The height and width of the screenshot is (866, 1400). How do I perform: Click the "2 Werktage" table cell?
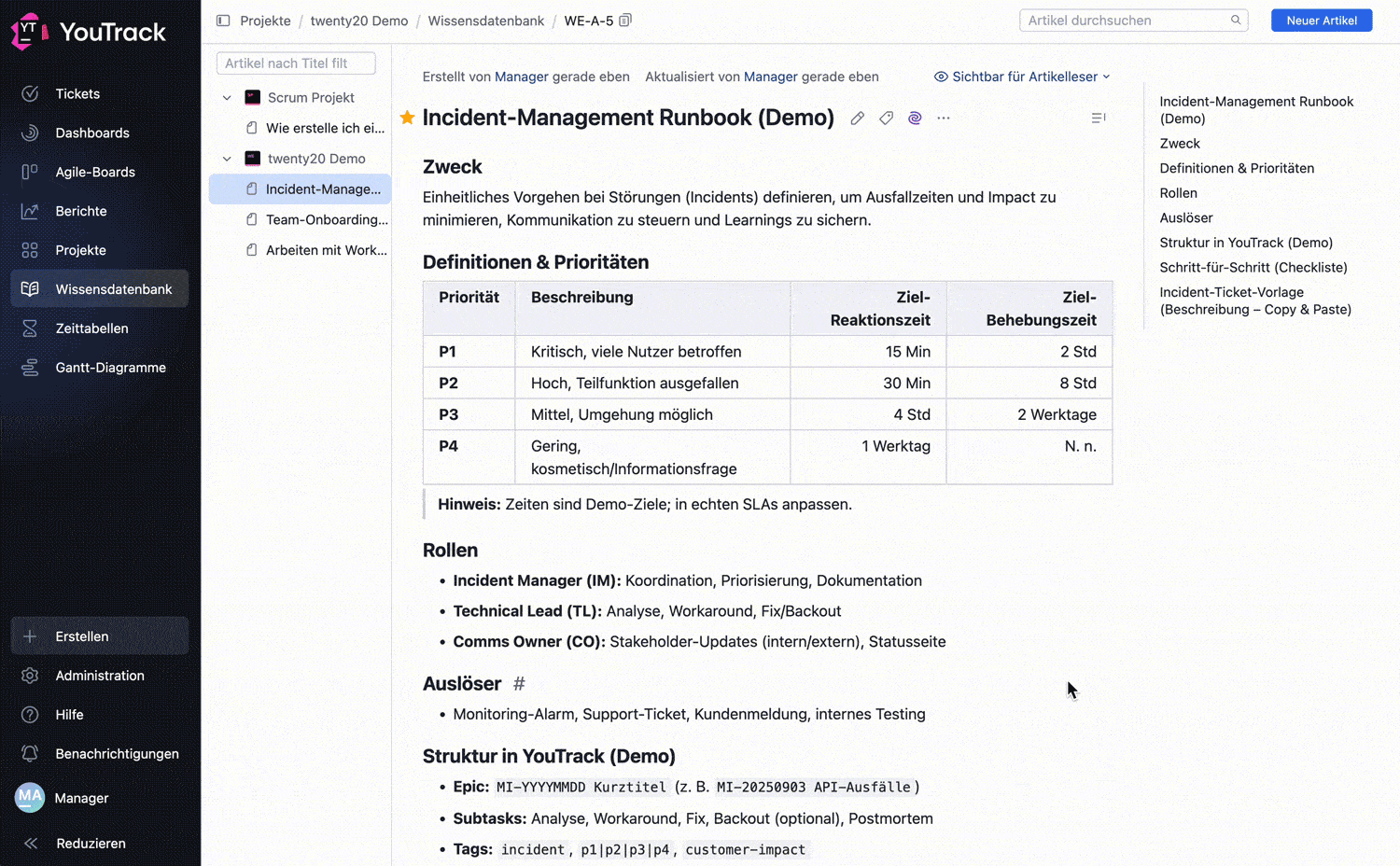[1029, 414]
